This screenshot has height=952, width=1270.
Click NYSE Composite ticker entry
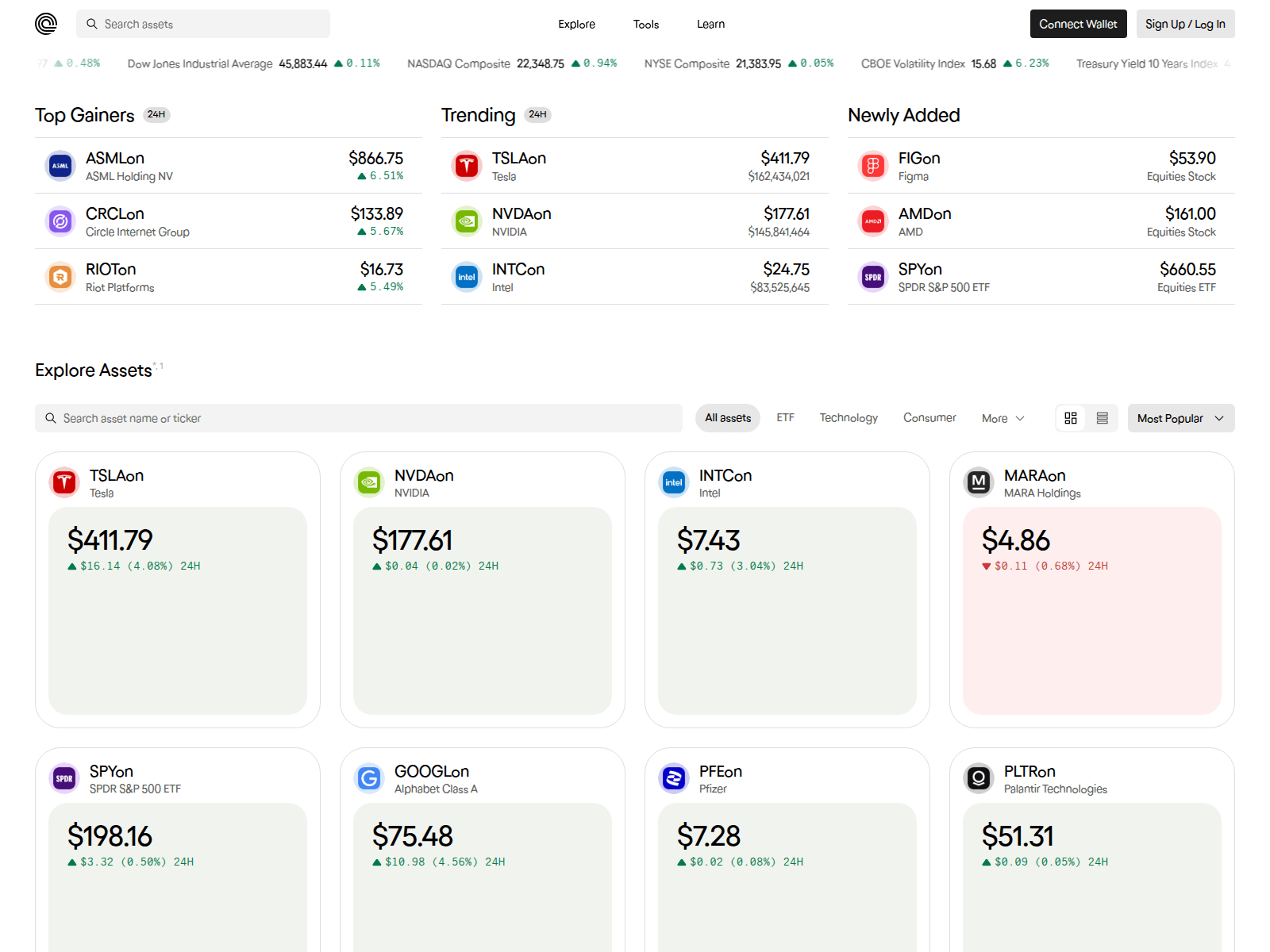point(739,63)
